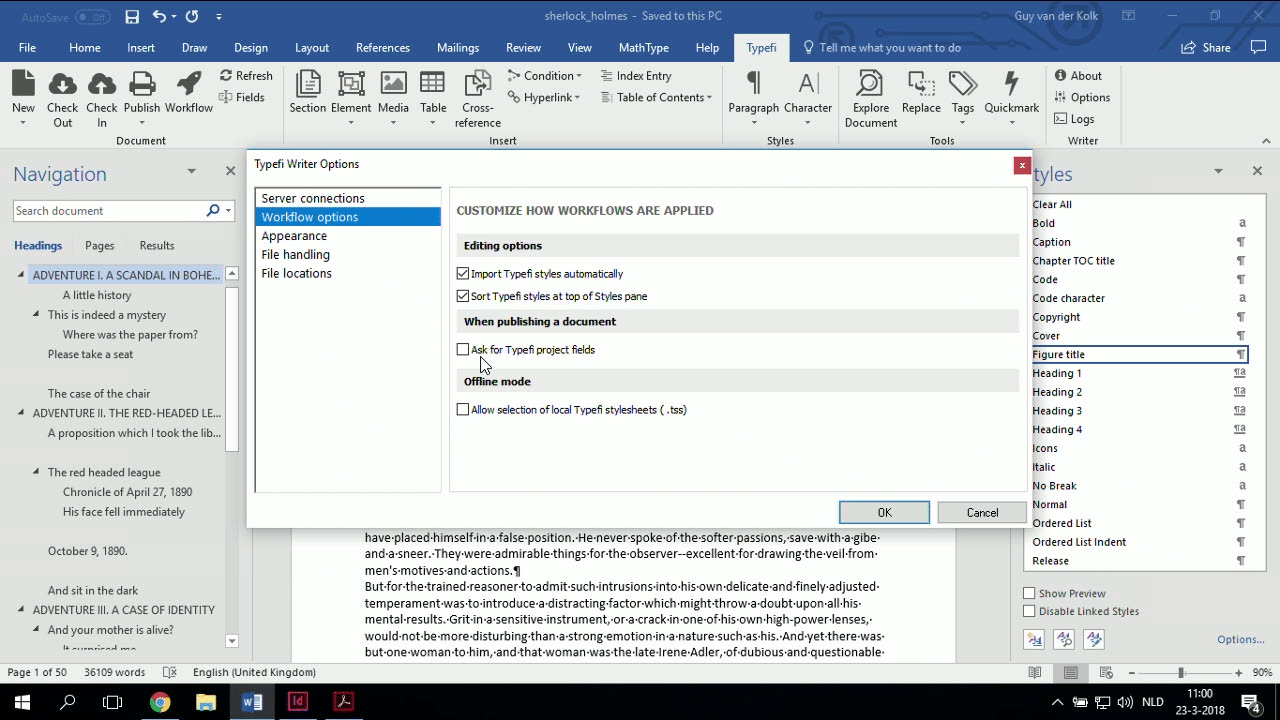The image size is (1280, 720).
Task: Toggle the AutoSave switch off
Action: click(92, 17)
